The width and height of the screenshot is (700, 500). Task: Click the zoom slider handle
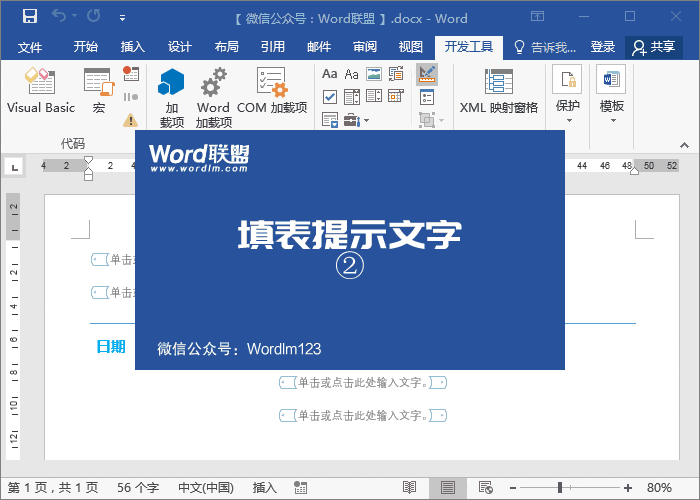pyautogui.click(x=560, y=488)
